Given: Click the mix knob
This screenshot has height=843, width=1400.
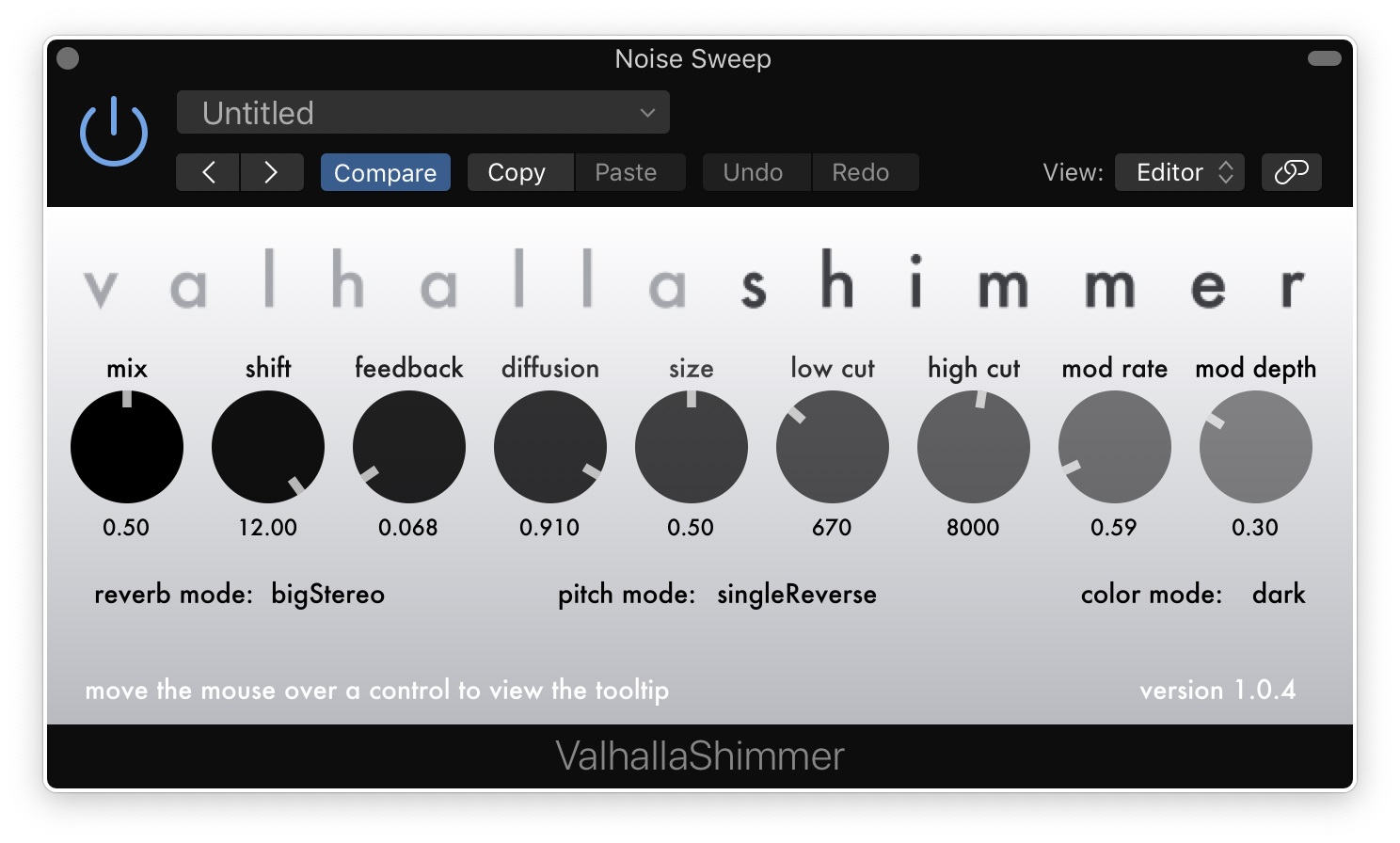Looking at the screenshot, I should [x=127, y=447].
